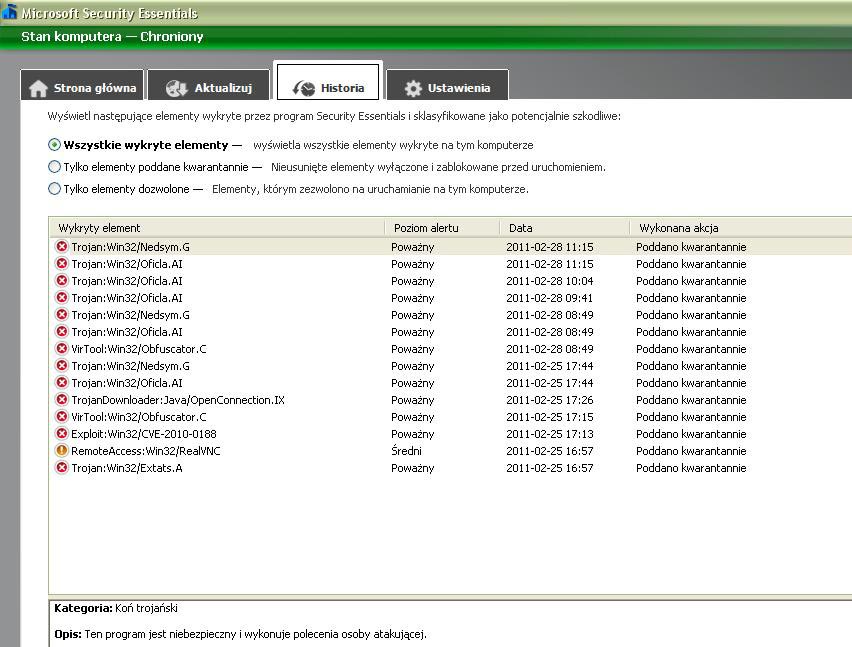Click red alert icon of Oficla.AI at 10:04

(x=62, y=280)
